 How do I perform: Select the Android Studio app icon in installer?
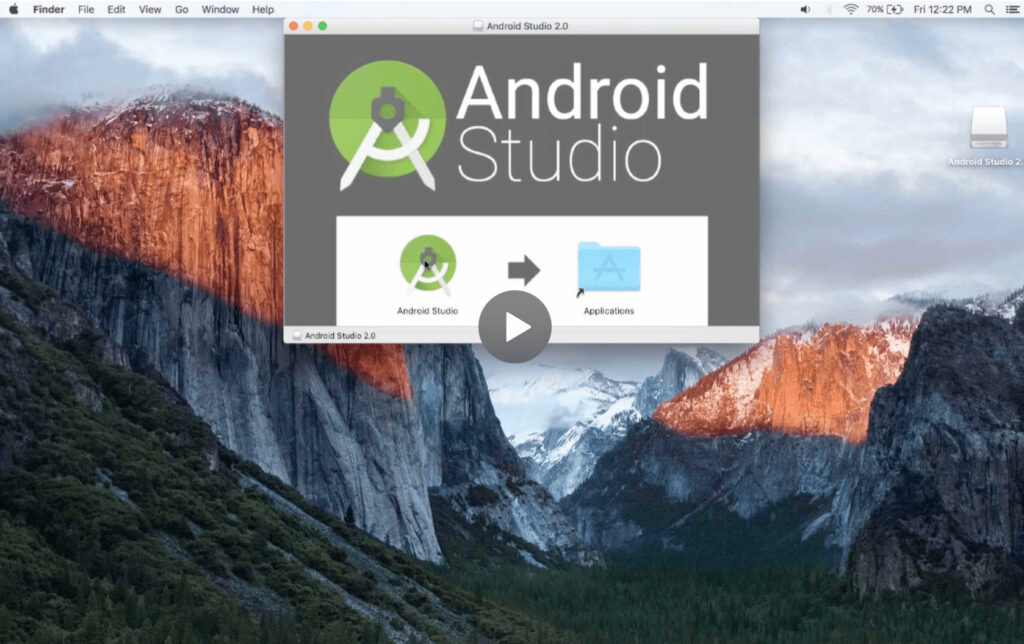click(x=428, y=265)
